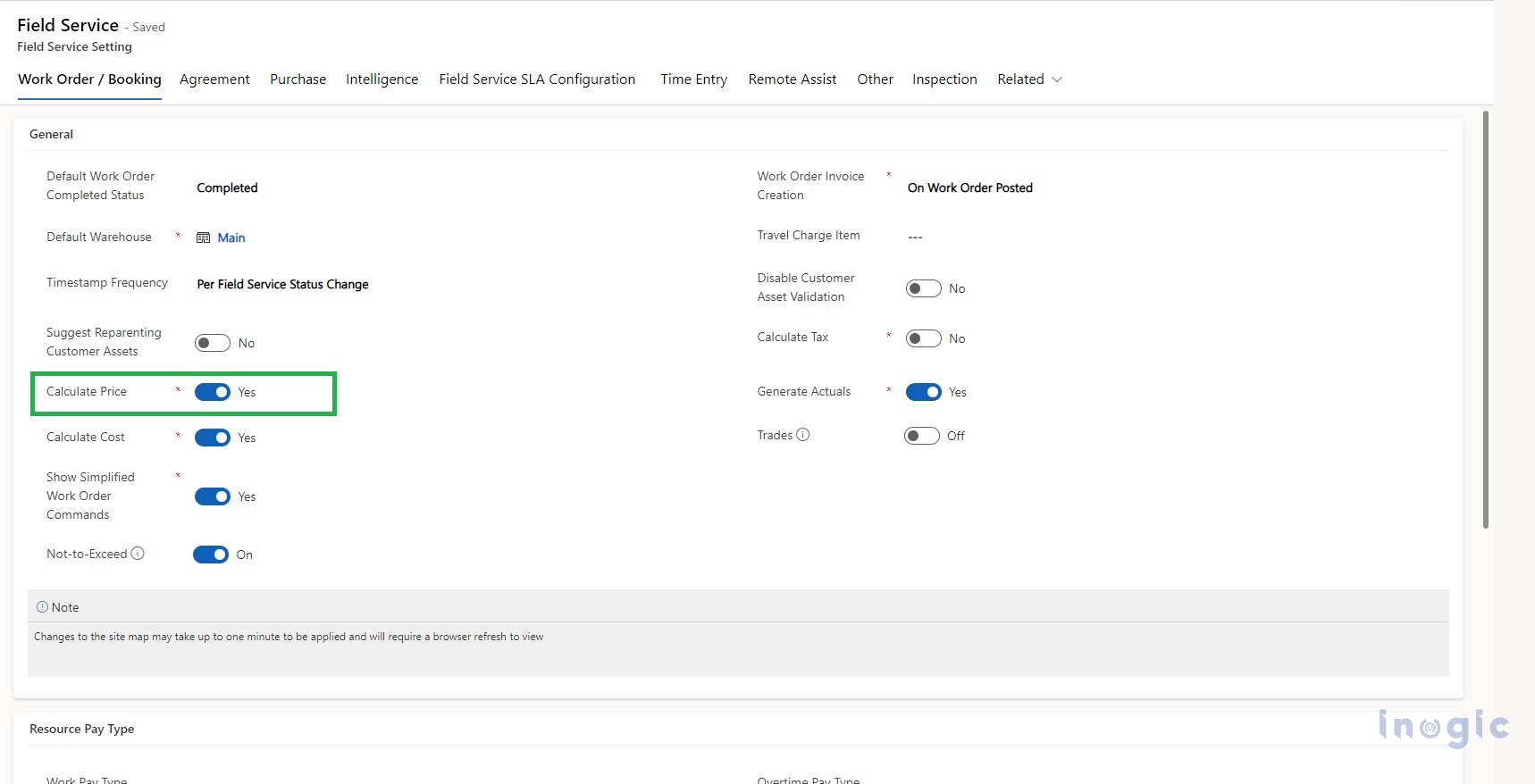Enable Calculate Tax toggle

point(923,338)
